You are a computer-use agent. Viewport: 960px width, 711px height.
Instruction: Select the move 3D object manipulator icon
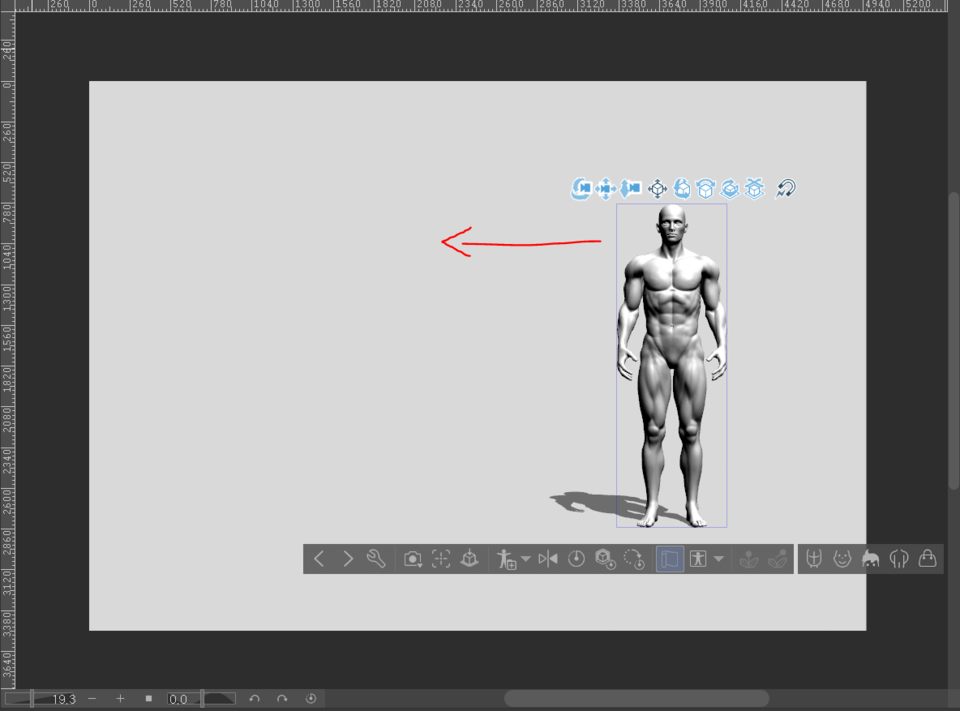658,189
